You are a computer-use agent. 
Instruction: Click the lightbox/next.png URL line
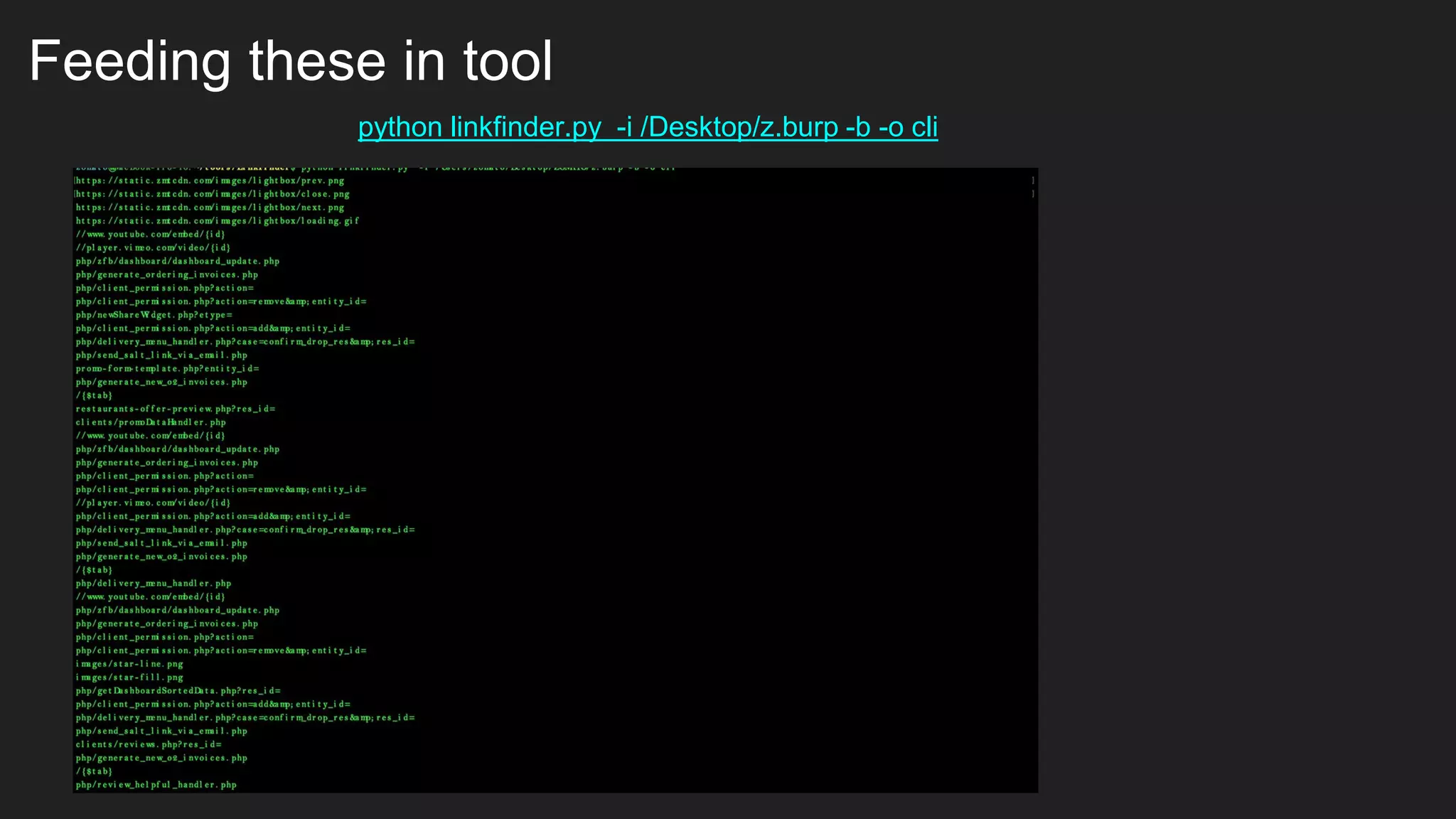[210, 208]
